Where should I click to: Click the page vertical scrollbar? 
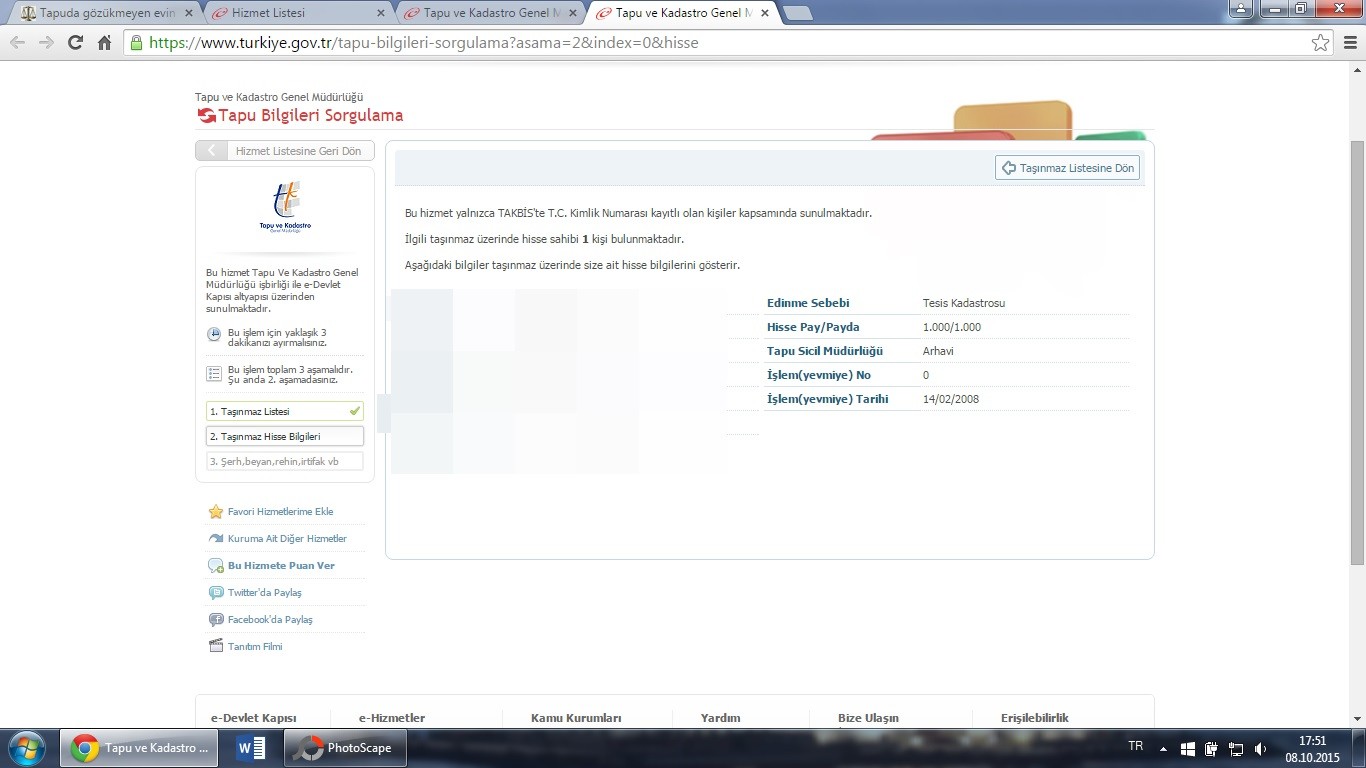(x=1357, y=352)
